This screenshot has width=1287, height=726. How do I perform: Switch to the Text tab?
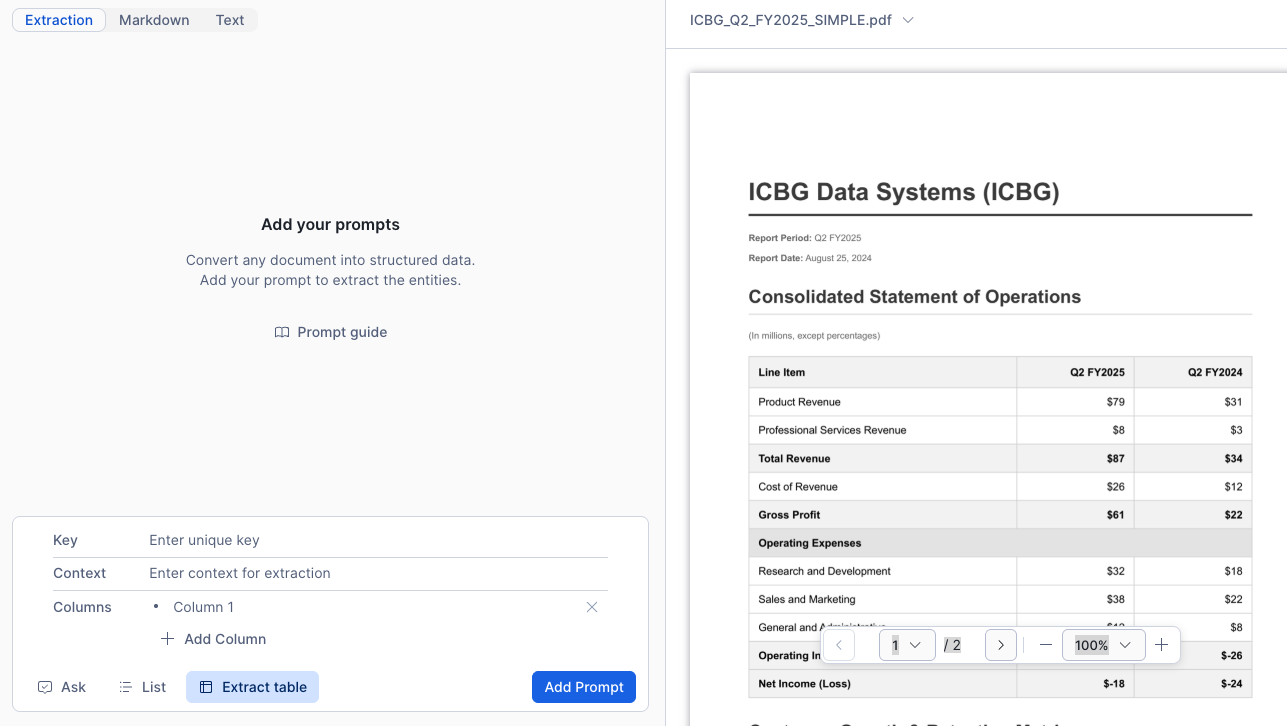(x=230, y=20)
